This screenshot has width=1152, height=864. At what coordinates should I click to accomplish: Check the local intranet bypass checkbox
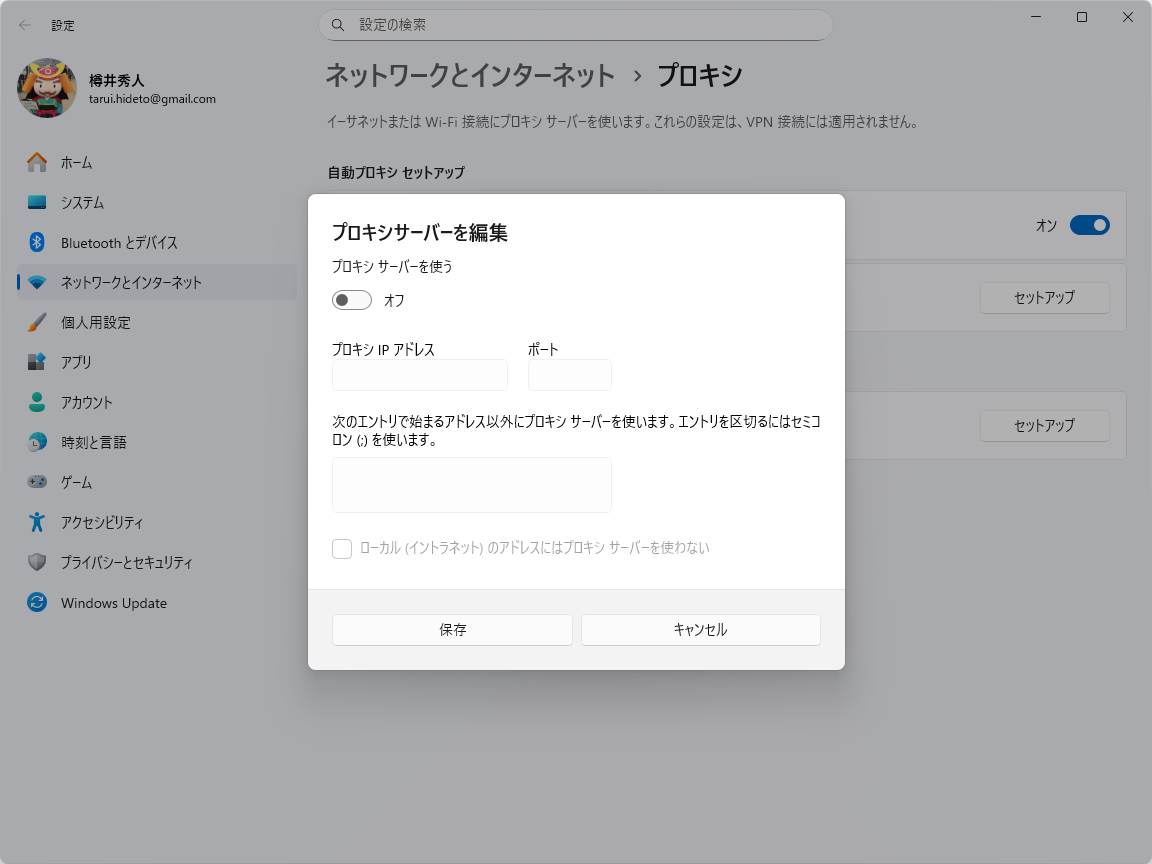click(x=342, y=548)
